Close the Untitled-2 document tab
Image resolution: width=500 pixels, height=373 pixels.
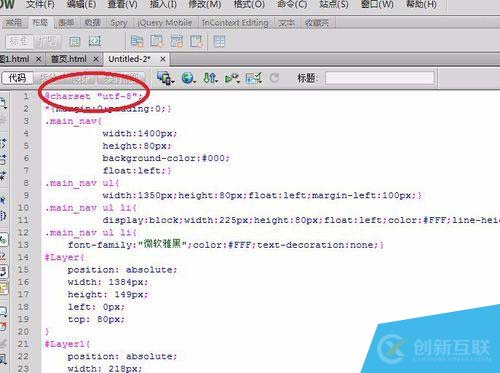tap(163, 59)
